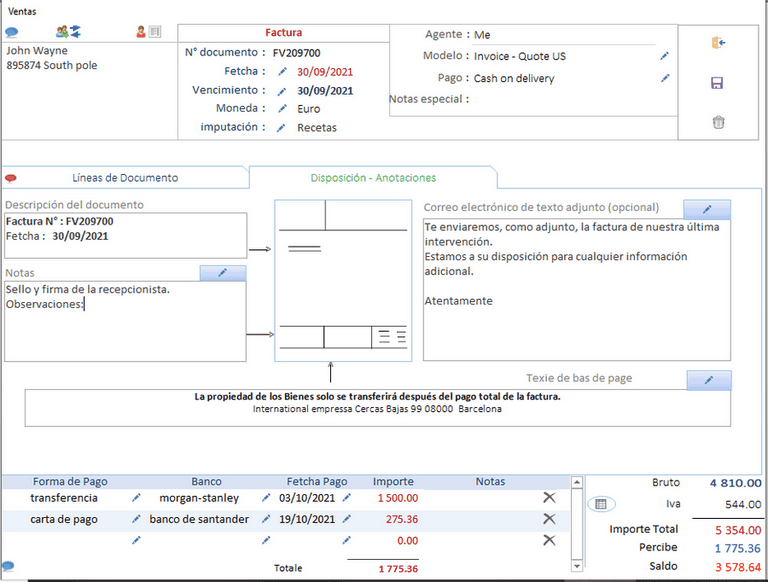Click the page layout preview diagram

coord(343,281)
